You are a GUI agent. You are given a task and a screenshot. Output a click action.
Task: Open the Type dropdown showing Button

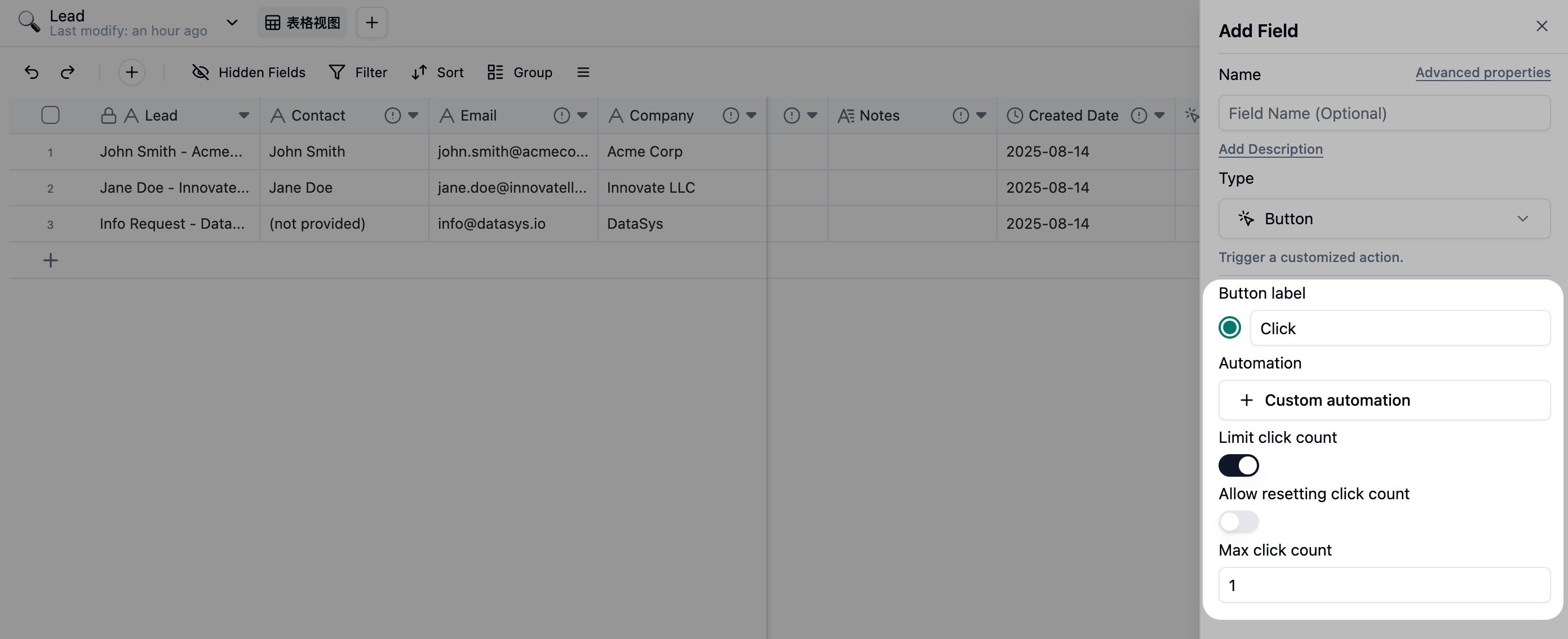pyautogui.click(x=1384, y=219)
